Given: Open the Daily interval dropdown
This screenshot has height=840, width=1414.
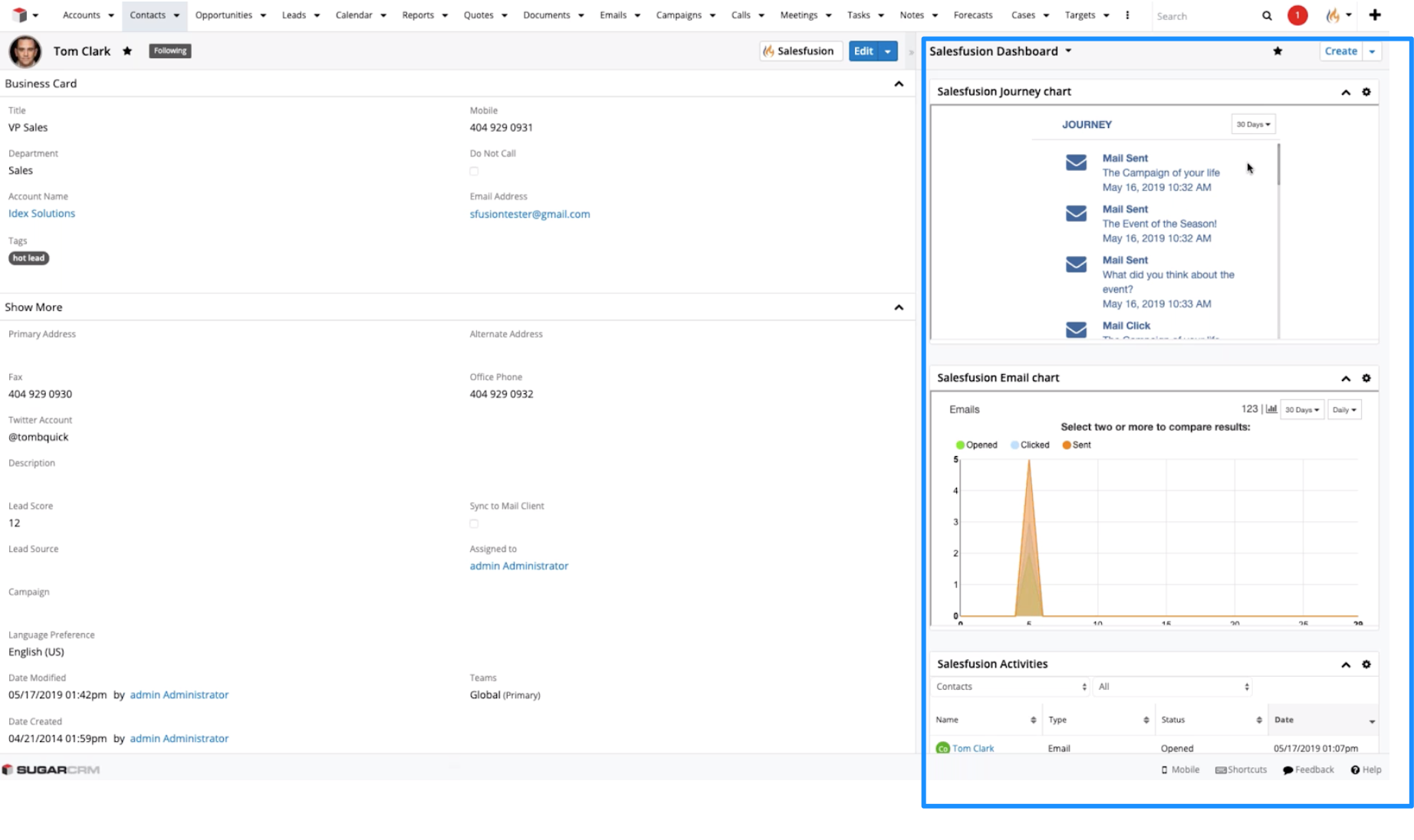Looking at the screenshot, I should (x=1343, y=409).
